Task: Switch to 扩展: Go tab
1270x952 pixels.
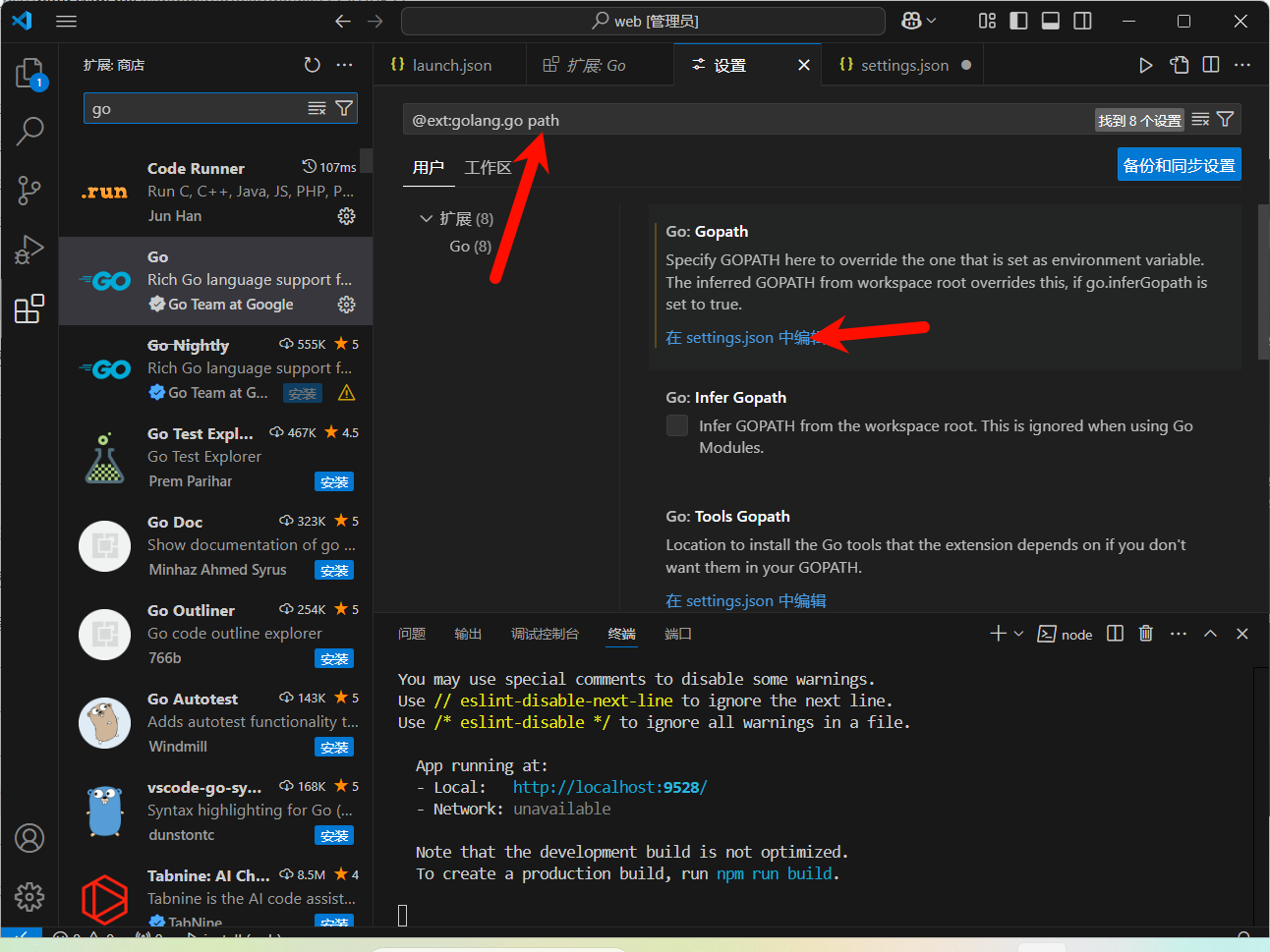Action: point(600,65)
